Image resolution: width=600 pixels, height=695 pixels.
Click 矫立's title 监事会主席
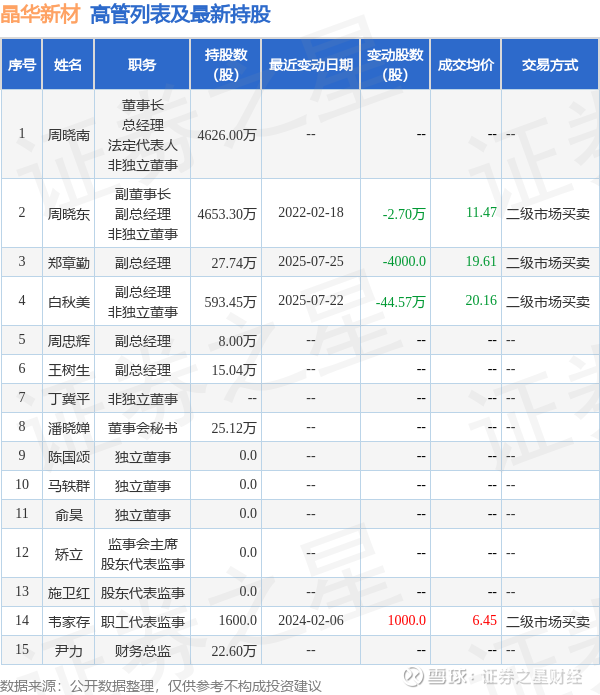click(x=143, y=544)
